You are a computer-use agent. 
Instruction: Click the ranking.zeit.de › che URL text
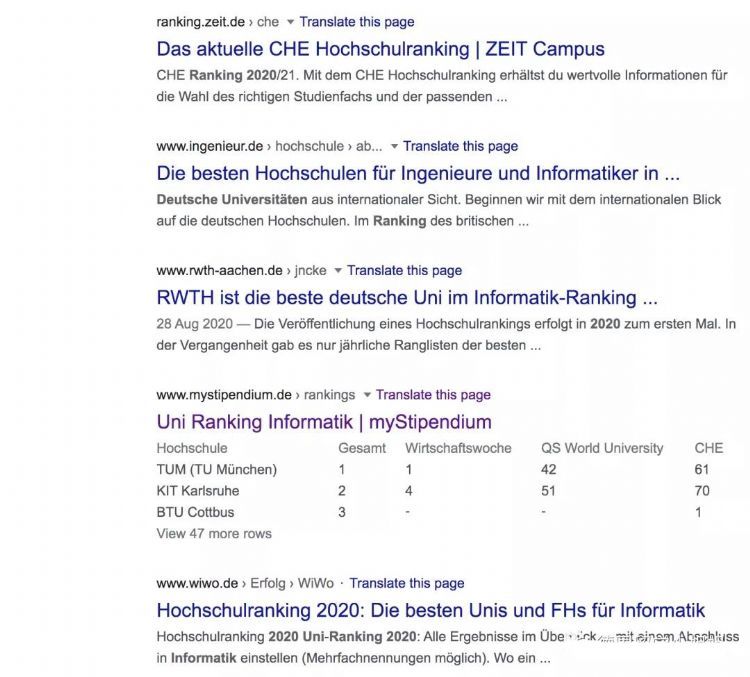[x=217, y=22]
